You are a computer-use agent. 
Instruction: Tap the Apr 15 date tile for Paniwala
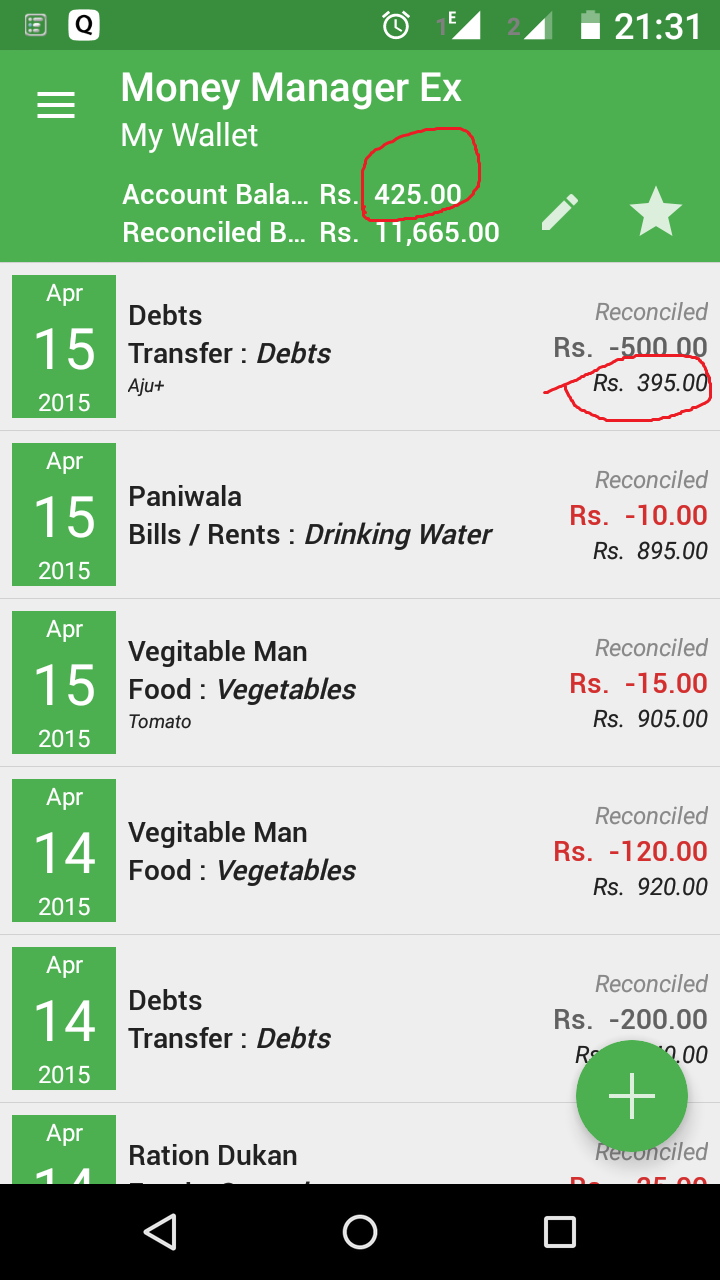coord(64,515)
